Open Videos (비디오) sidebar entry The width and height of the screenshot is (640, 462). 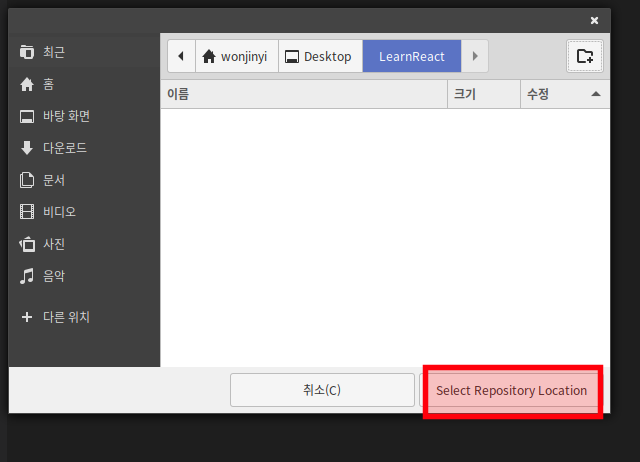point(84,212)
